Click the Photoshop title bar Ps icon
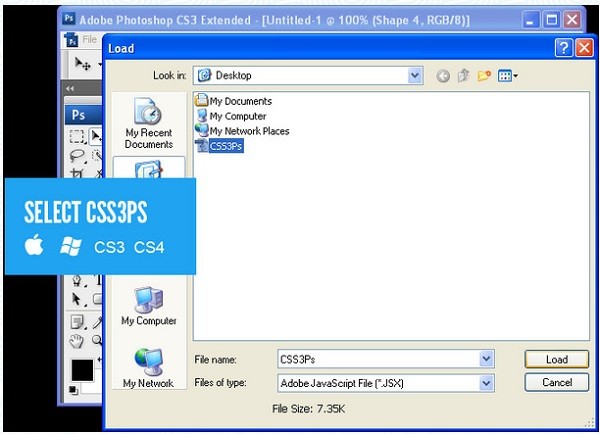This screenshot has width=600, height=434. pyautogui.click(x=69, y=18)
